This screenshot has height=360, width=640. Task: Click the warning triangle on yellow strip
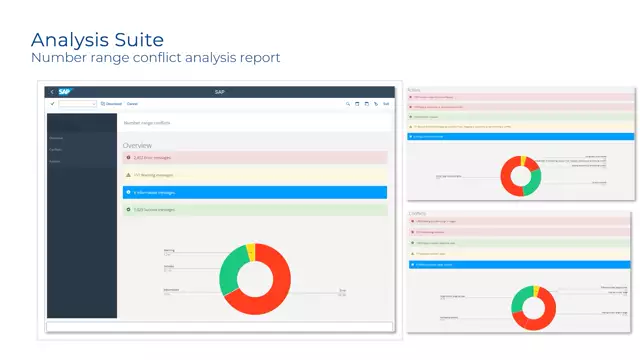(x=128, y=175)
